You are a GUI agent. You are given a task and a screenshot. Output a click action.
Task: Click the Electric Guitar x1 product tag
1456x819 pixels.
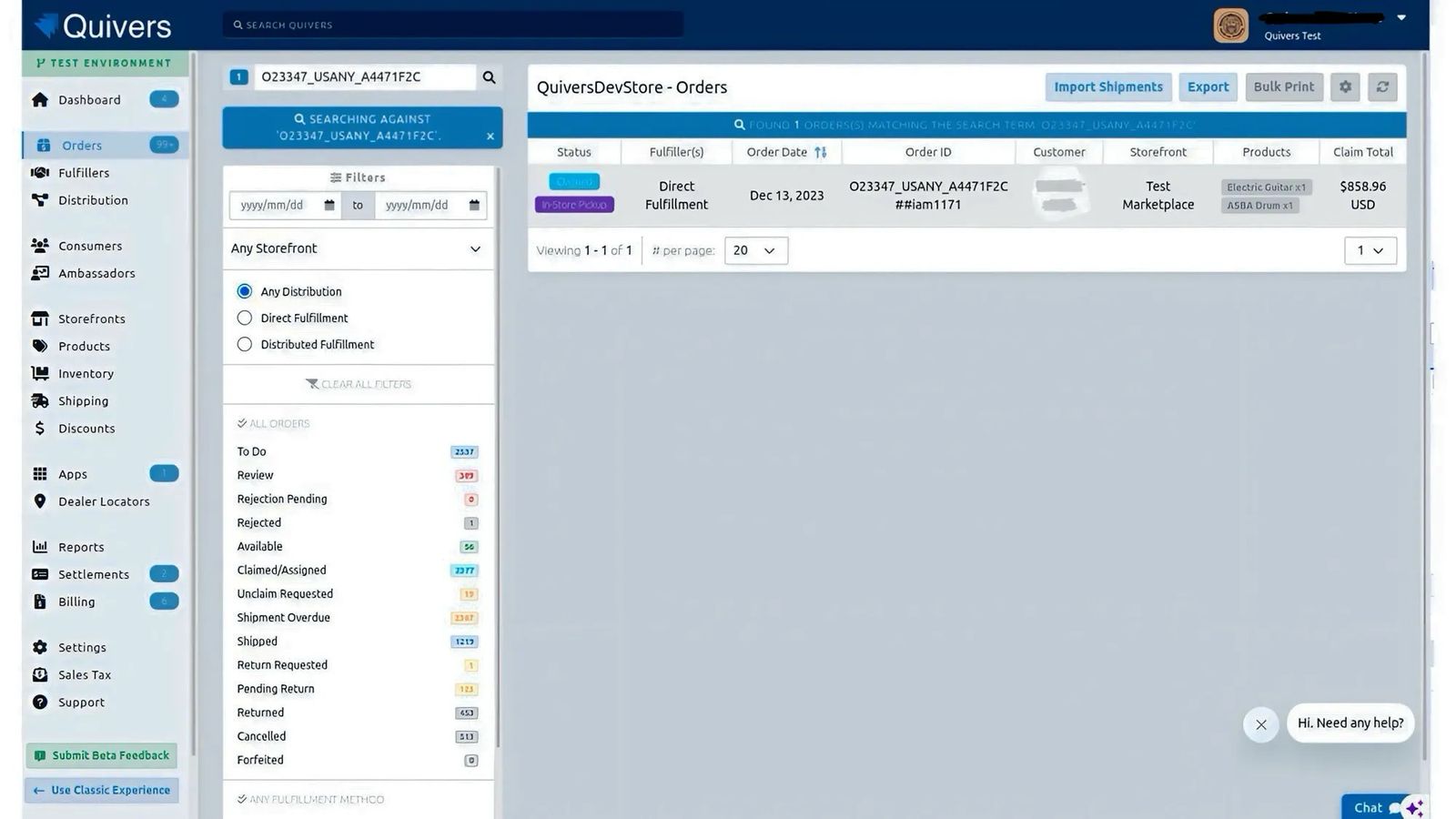(1266, 187)
